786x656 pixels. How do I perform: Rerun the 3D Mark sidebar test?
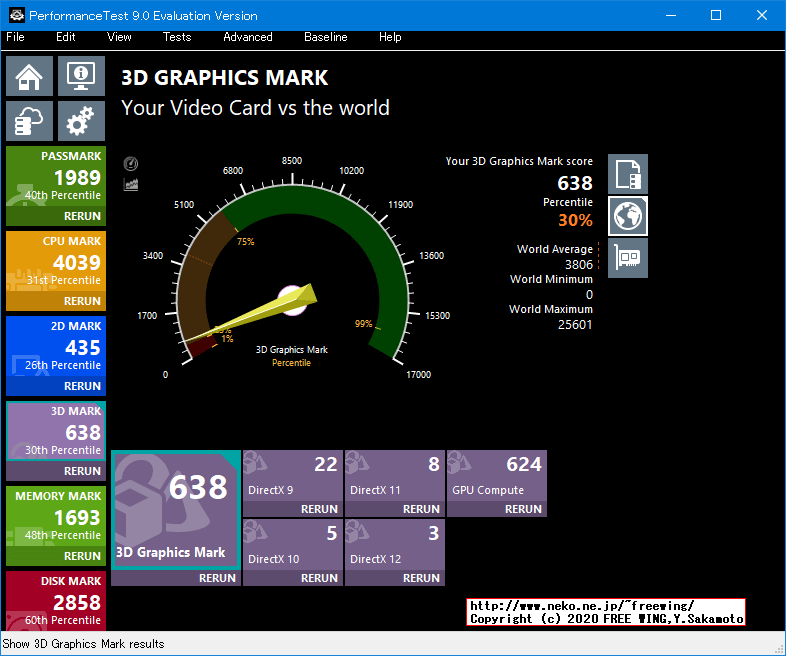coord(82,471)
